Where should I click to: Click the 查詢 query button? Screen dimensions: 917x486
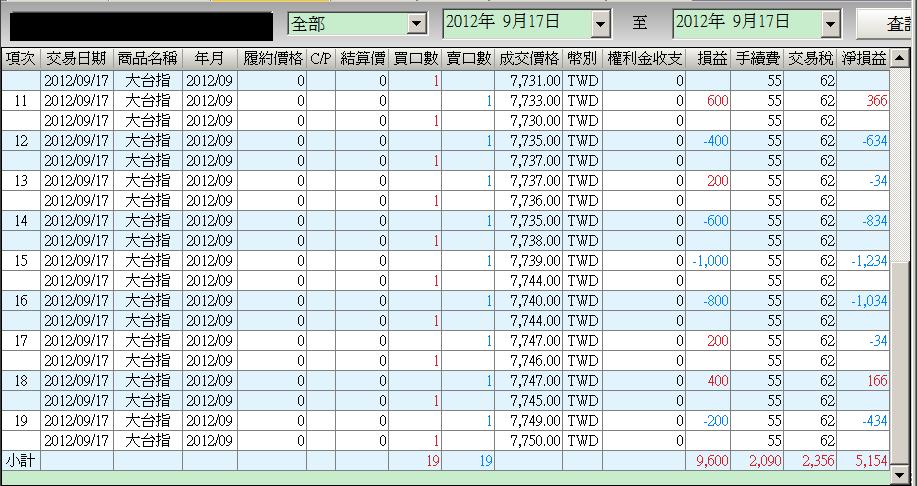pos(887,24)
